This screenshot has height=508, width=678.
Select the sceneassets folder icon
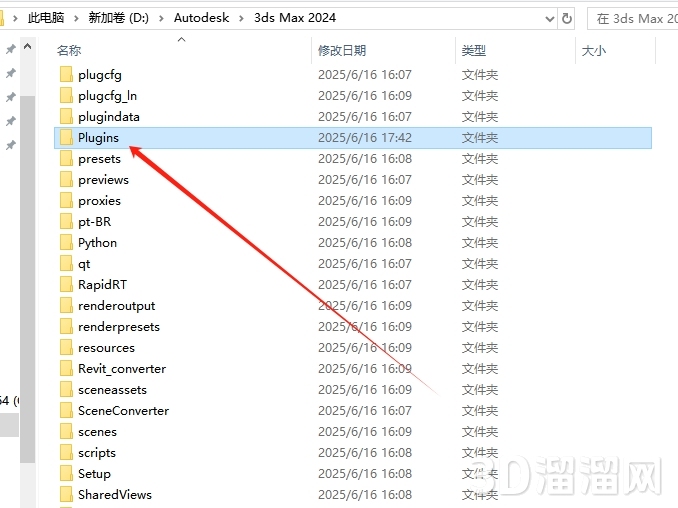coord(66,390)
